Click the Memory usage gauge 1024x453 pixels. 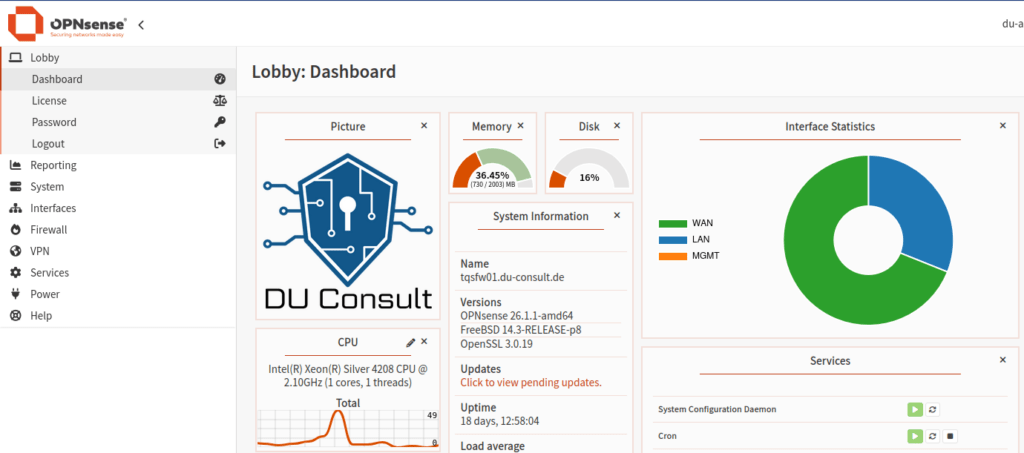492,170
